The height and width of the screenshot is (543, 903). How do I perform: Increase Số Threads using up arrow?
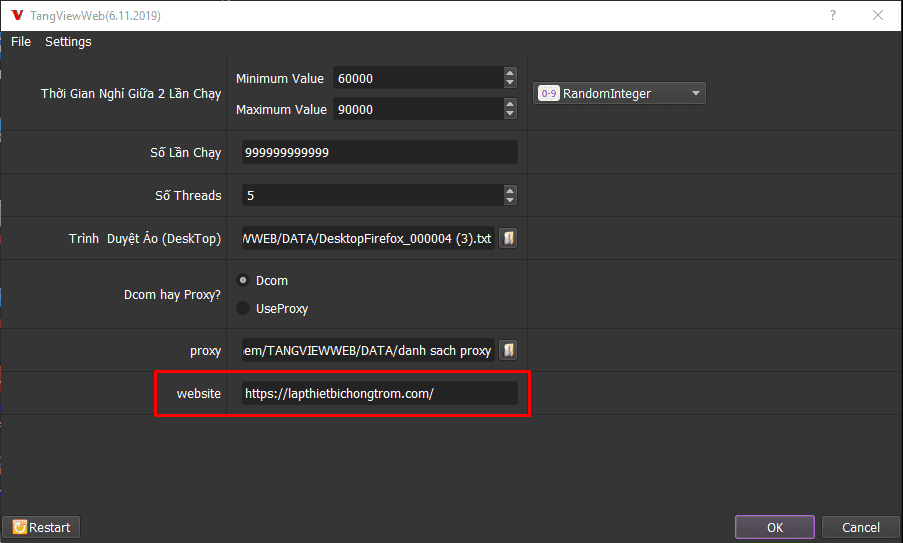510,190
